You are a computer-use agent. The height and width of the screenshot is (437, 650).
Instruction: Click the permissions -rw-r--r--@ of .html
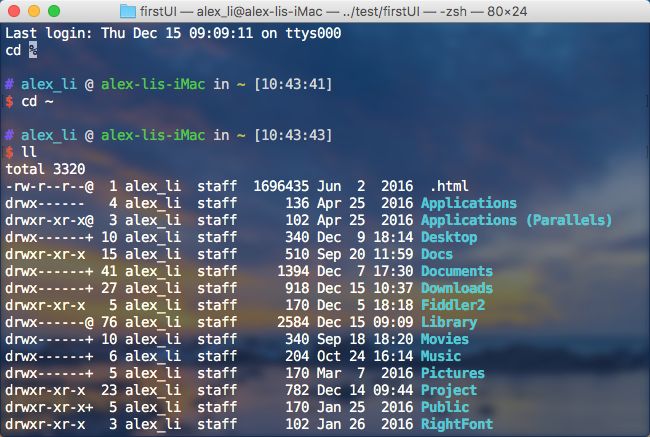pos(49,186)
